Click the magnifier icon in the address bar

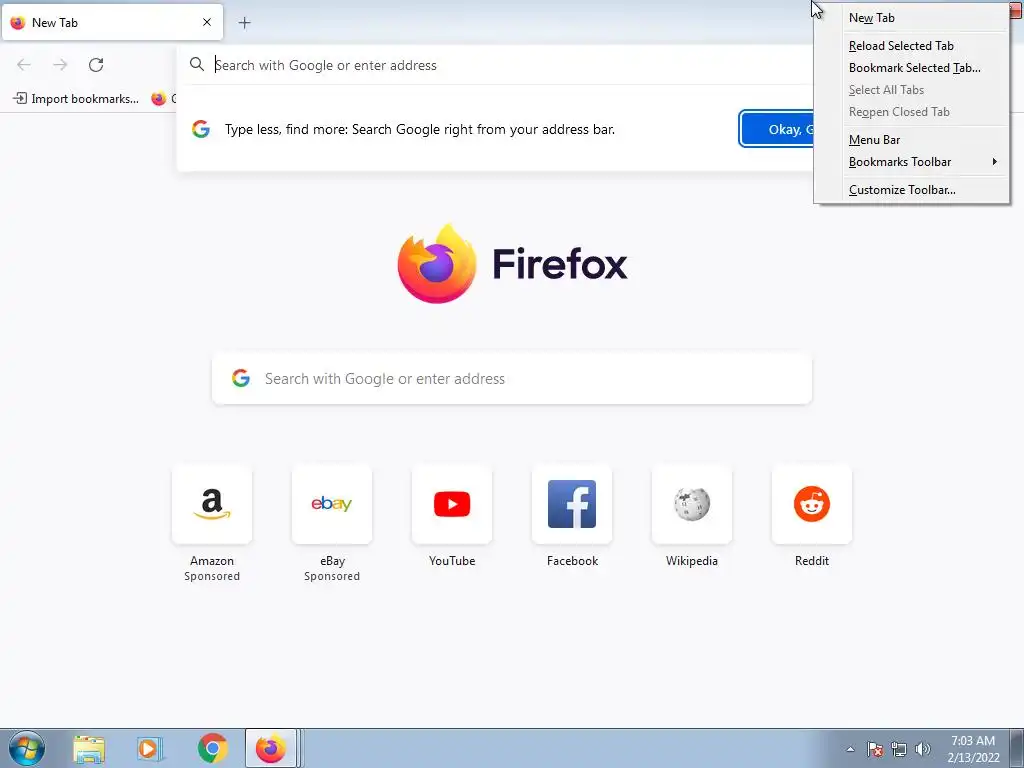pyautogui.click(x=197, y=64)
